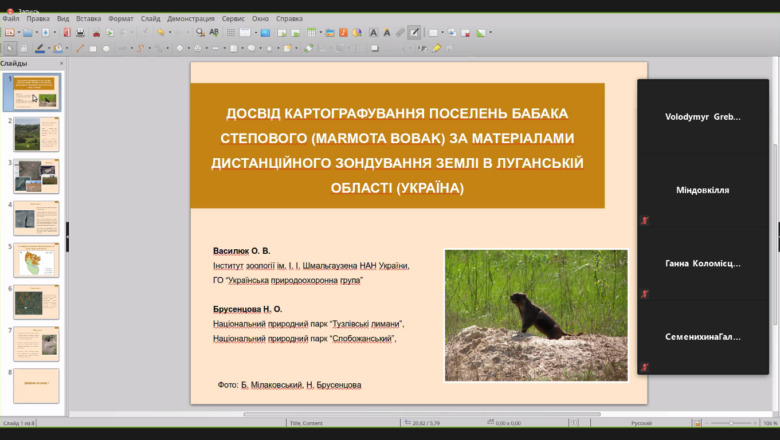Toggle the Show Draw Functions button

coord(414,33)
